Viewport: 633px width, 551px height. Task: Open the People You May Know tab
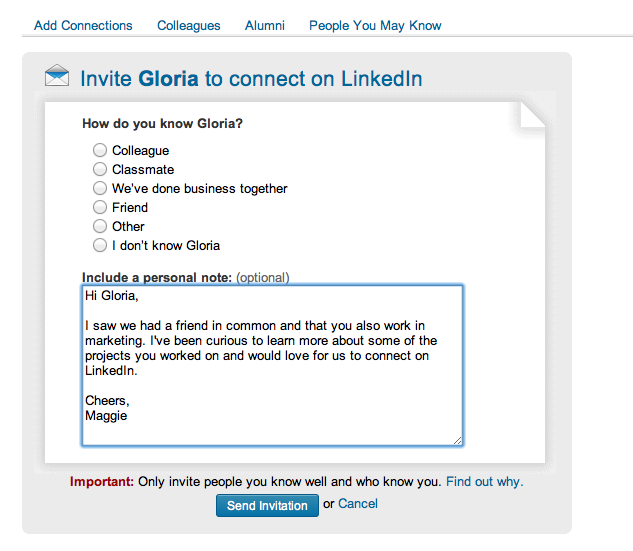(x=375, y=25)
